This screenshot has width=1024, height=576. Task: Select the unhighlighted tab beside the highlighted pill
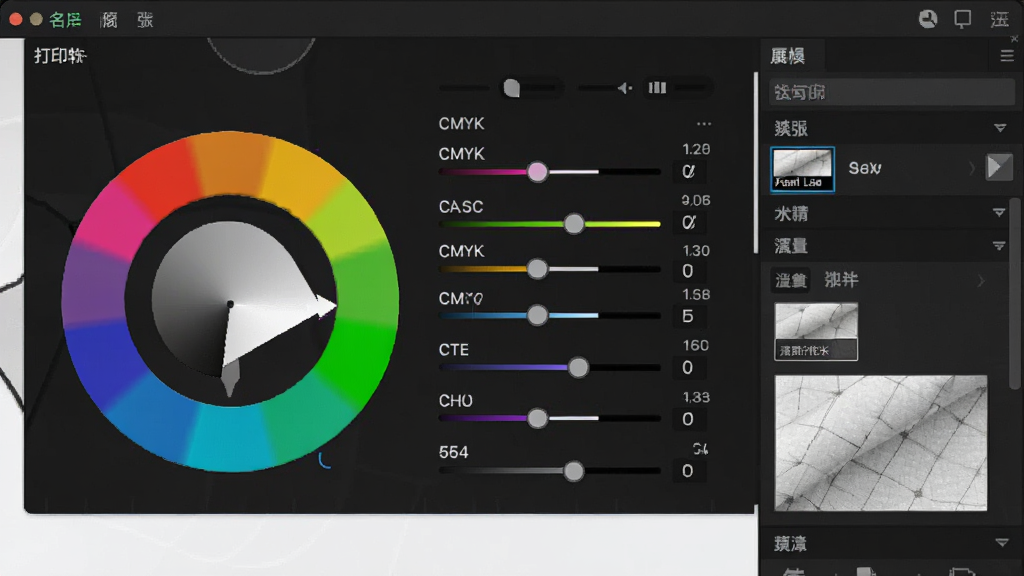tap(841, 280)
